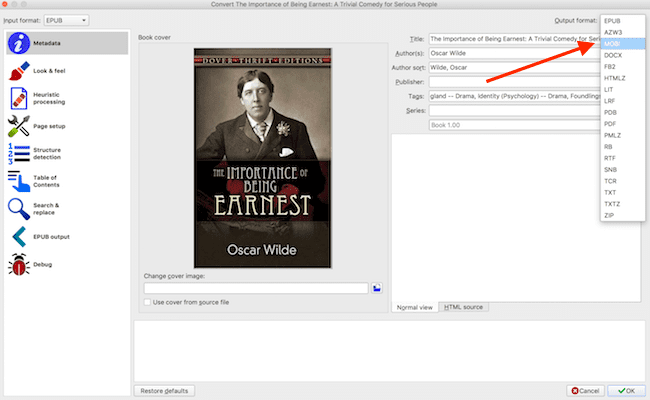Image resolution: width=650 pixels, height=400 pixels.
Task: Click the Author(s) field with Oscar Wilde
Action: point(514,53)
